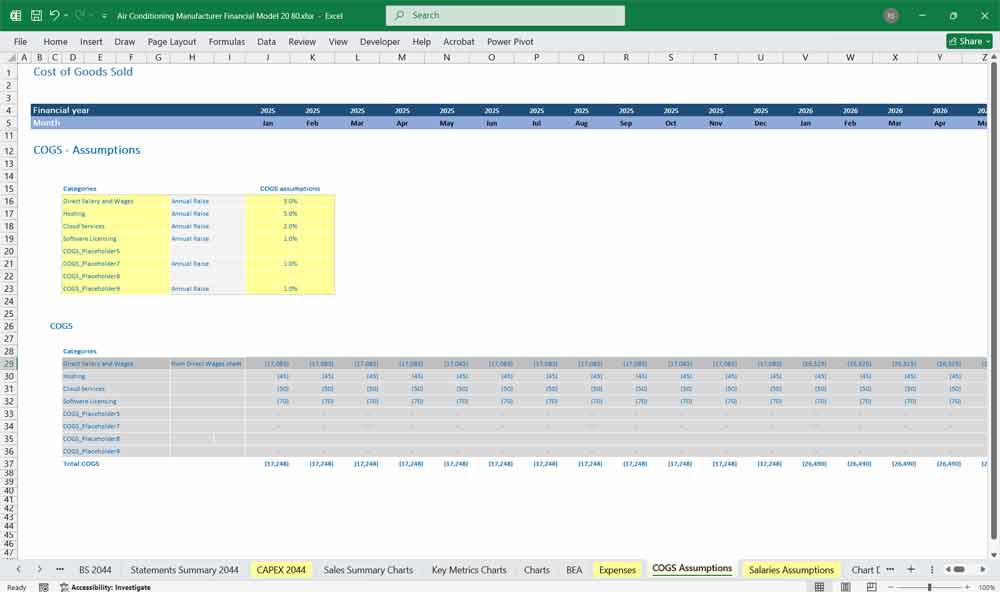The width and height of the screenshot is (1000, 592).
Task: Open the Search box in the title bar
Action: pos(504,15)
